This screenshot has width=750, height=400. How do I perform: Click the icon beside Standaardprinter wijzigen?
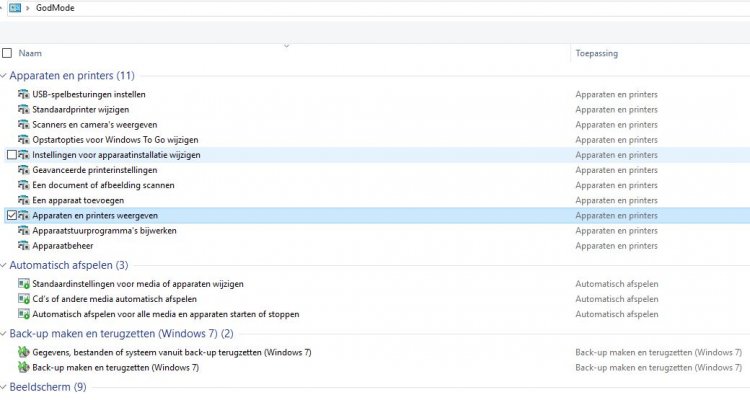(x=24, y=110)
